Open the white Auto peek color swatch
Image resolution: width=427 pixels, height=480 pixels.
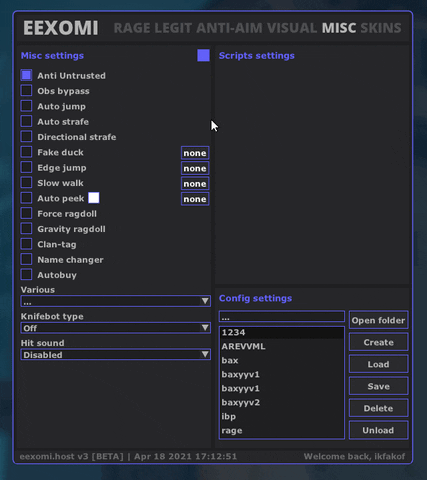[94, 198]
